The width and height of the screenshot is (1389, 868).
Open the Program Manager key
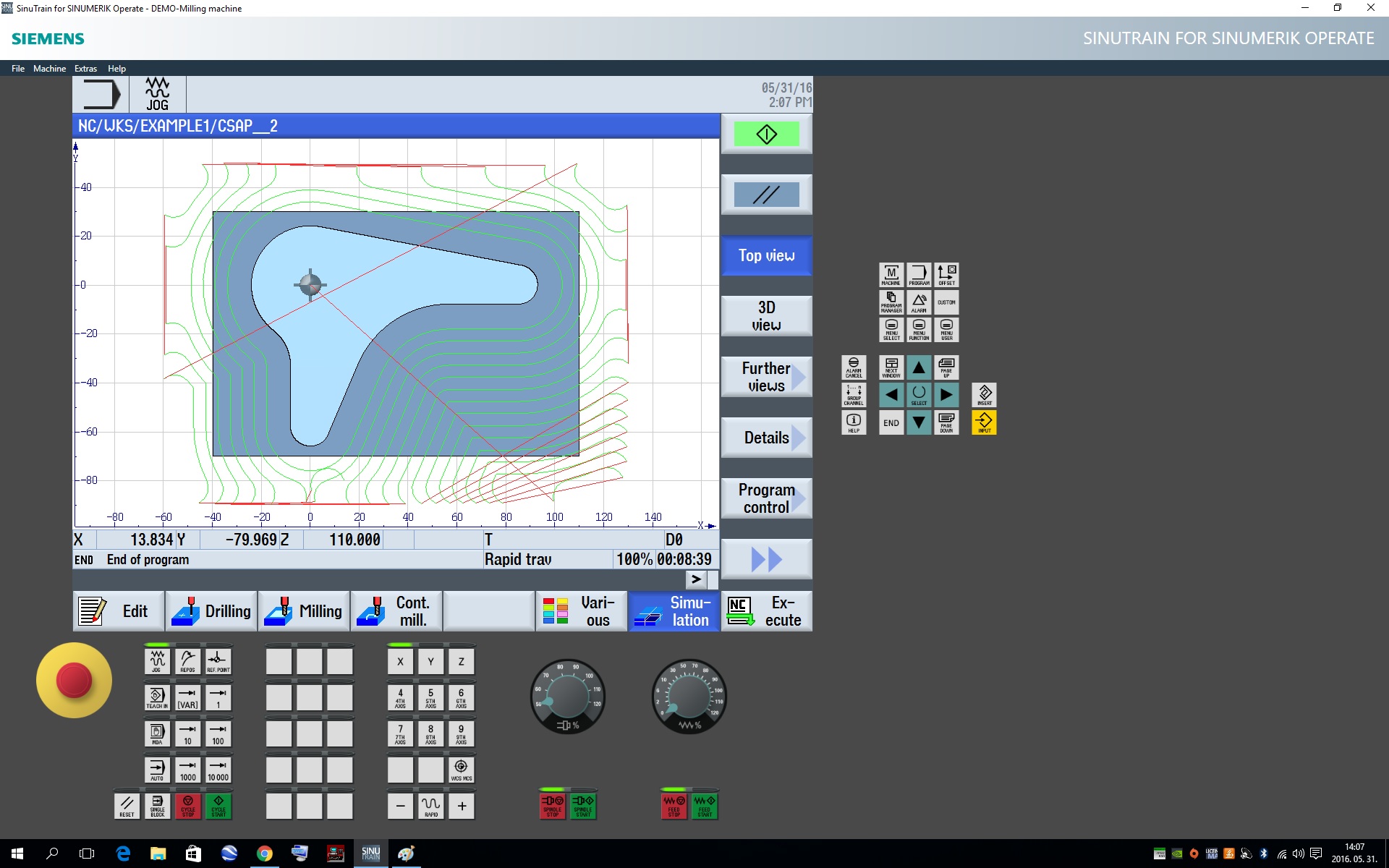coord(891,302)
